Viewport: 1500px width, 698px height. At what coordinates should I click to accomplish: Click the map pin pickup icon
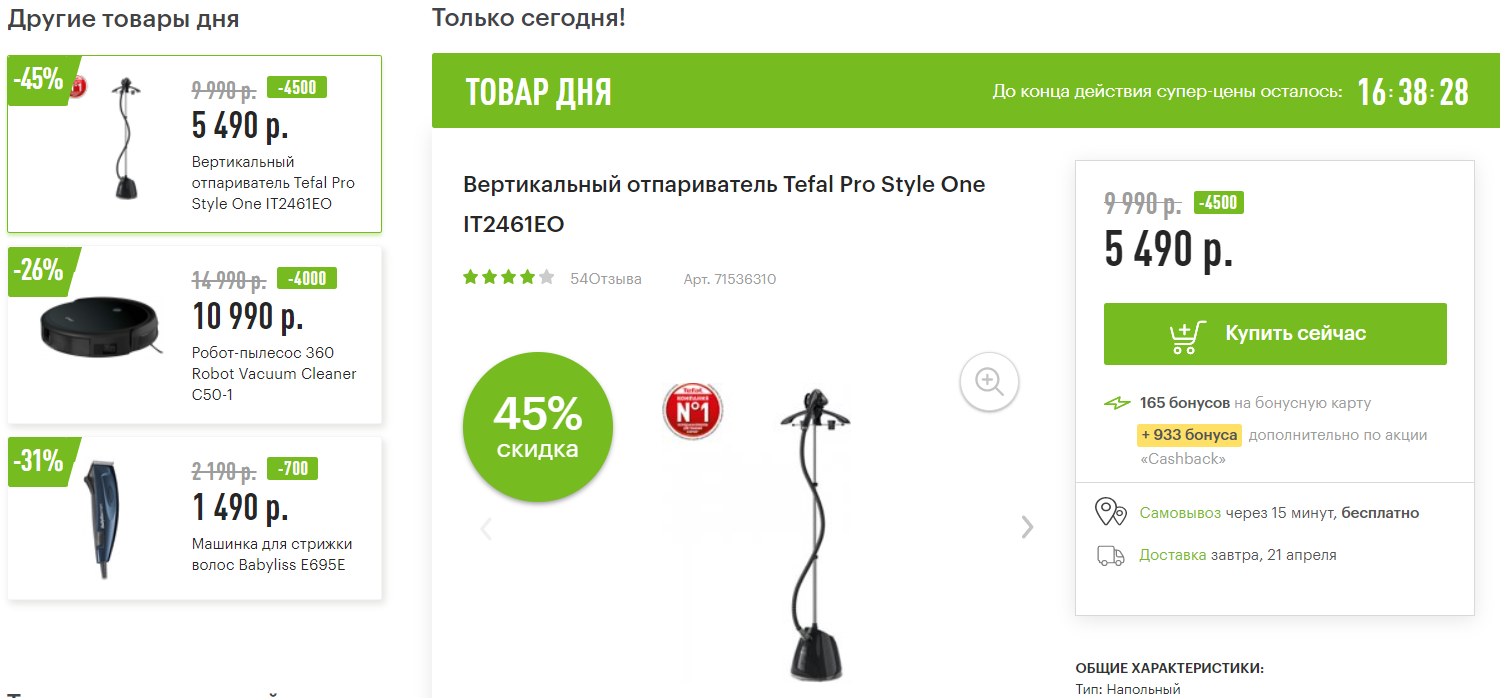point(1111,512)
